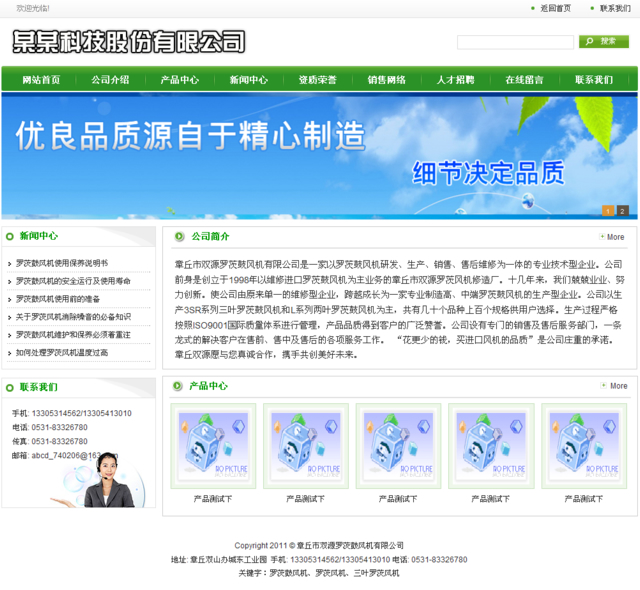
Task: Open 新闻中心 navigation menu item
Action: coord(249,80)
